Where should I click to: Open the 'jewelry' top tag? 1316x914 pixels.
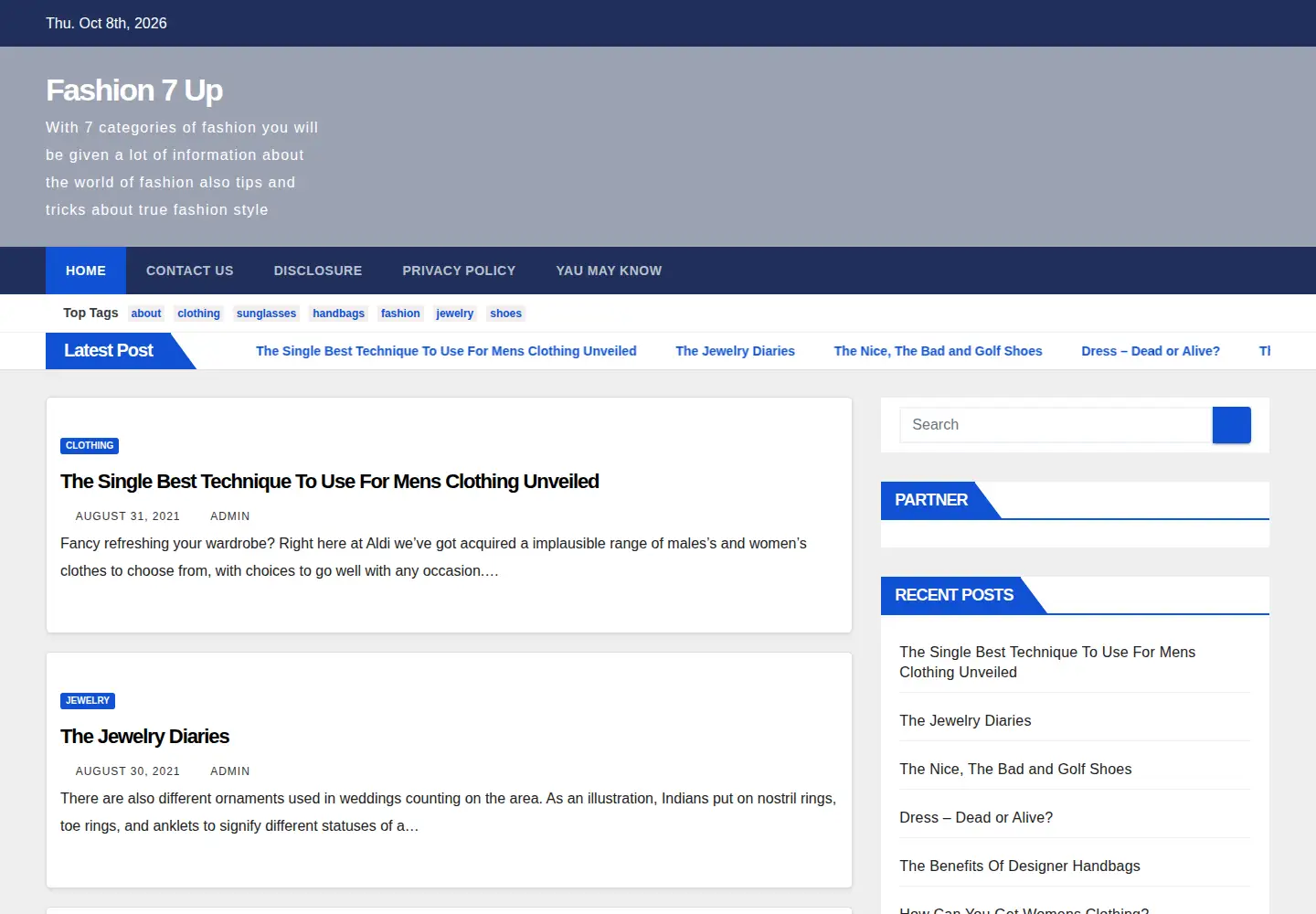click(454, 314)
